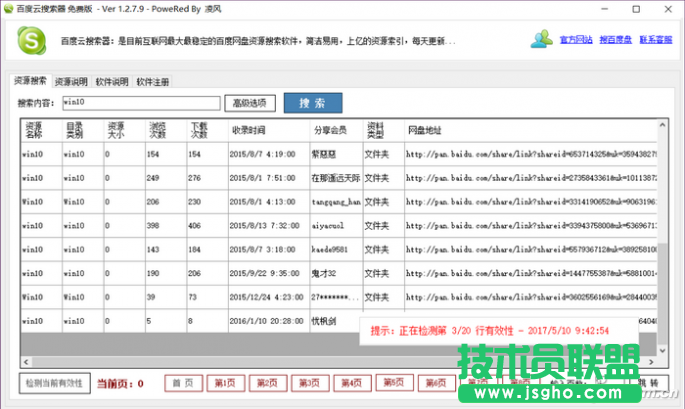Focus the 搜索内容 input field

(141, 103)
